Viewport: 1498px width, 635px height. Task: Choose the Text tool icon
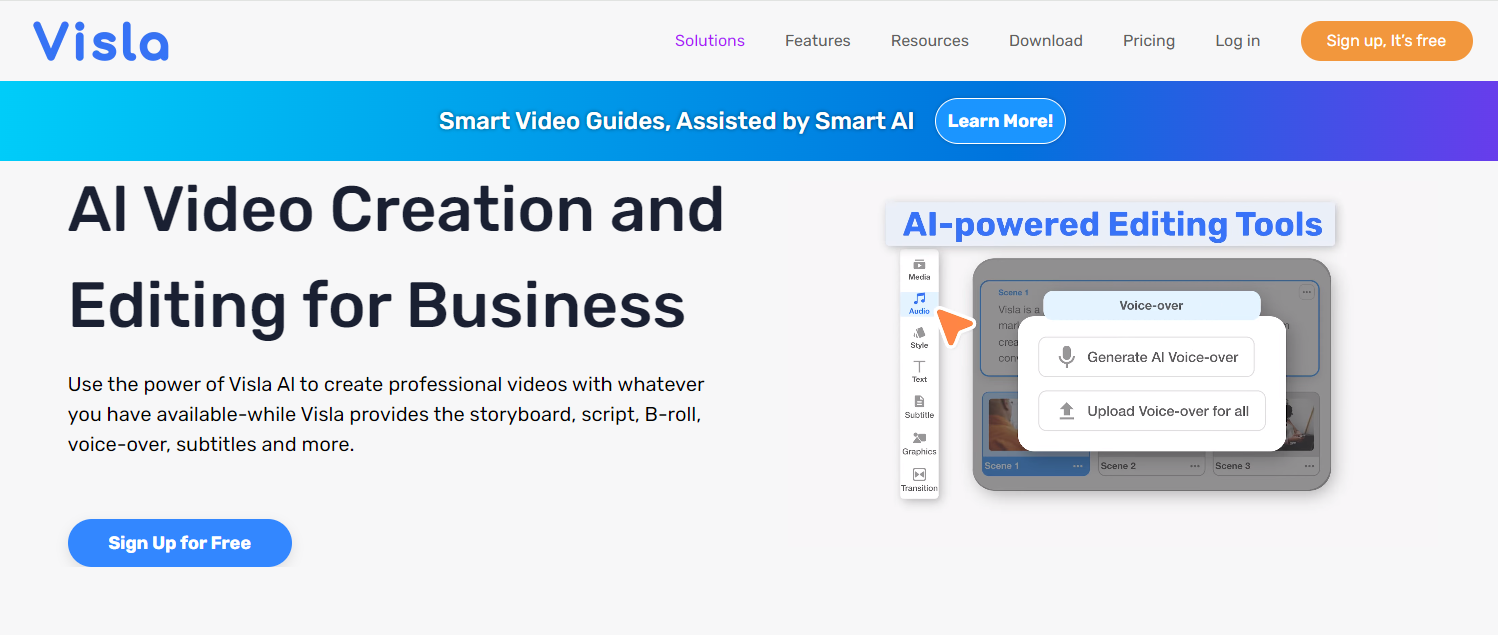click(x=919, y=367)
